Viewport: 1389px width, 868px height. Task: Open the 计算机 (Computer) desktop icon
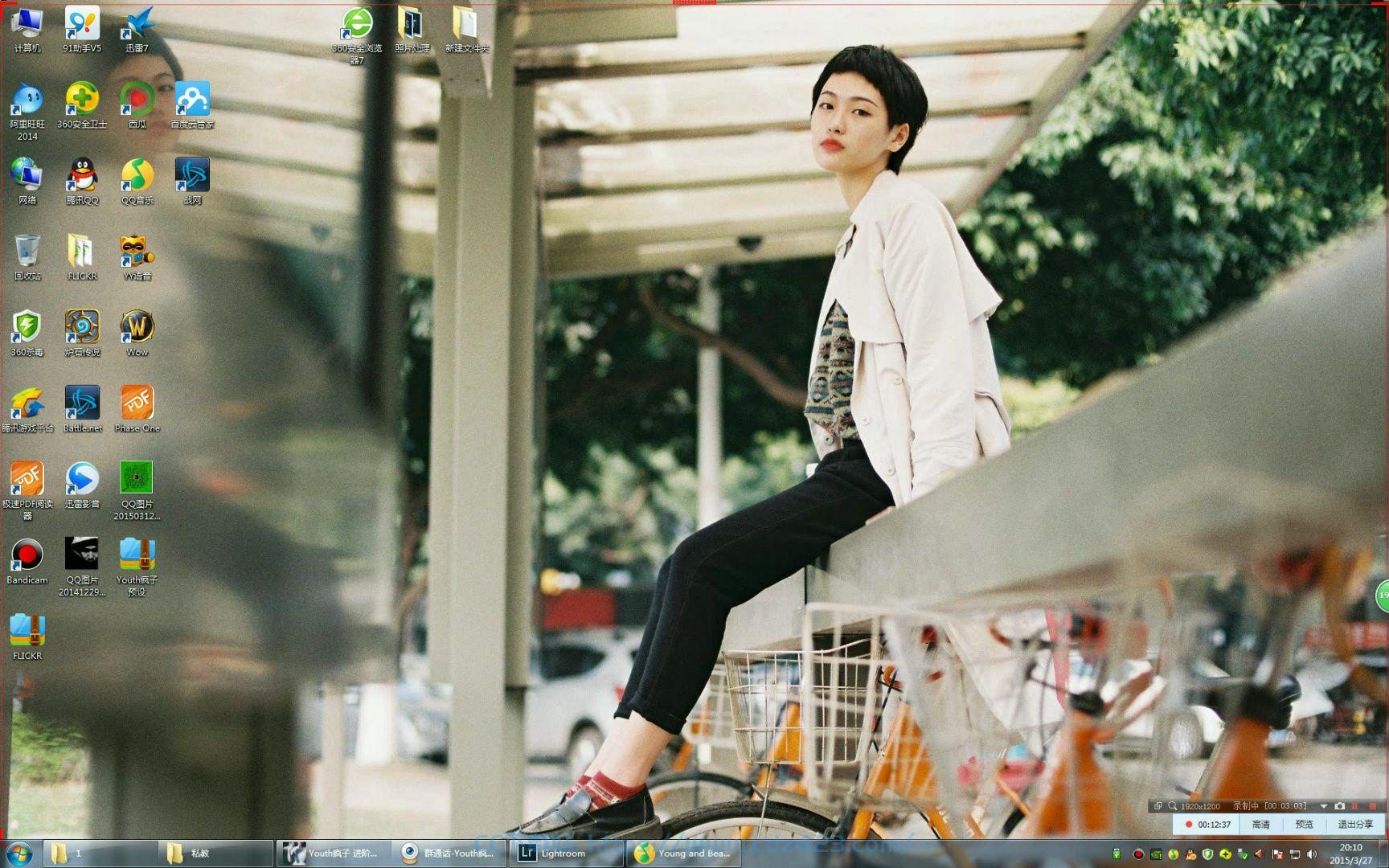(x=27, y=30)
